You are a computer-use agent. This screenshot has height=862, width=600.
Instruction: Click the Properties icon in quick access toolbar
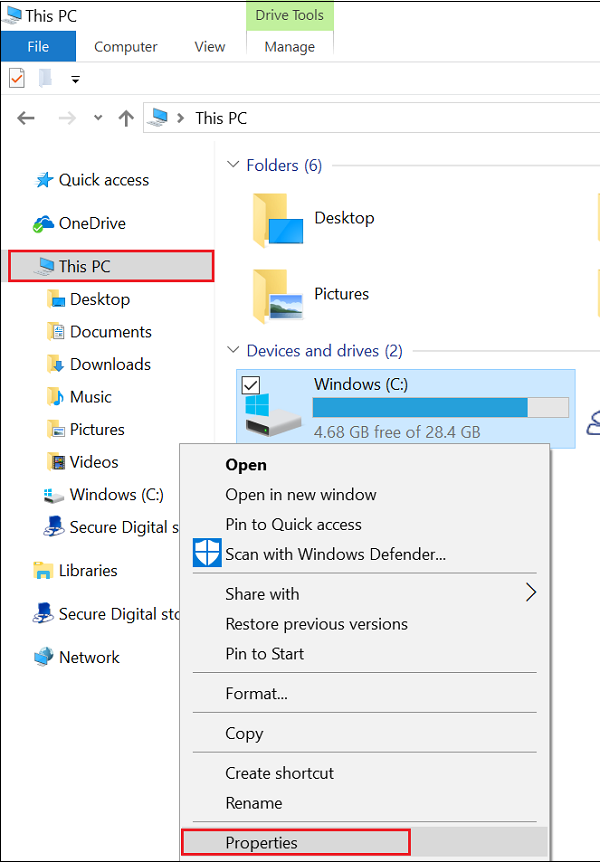coord(16,78)
